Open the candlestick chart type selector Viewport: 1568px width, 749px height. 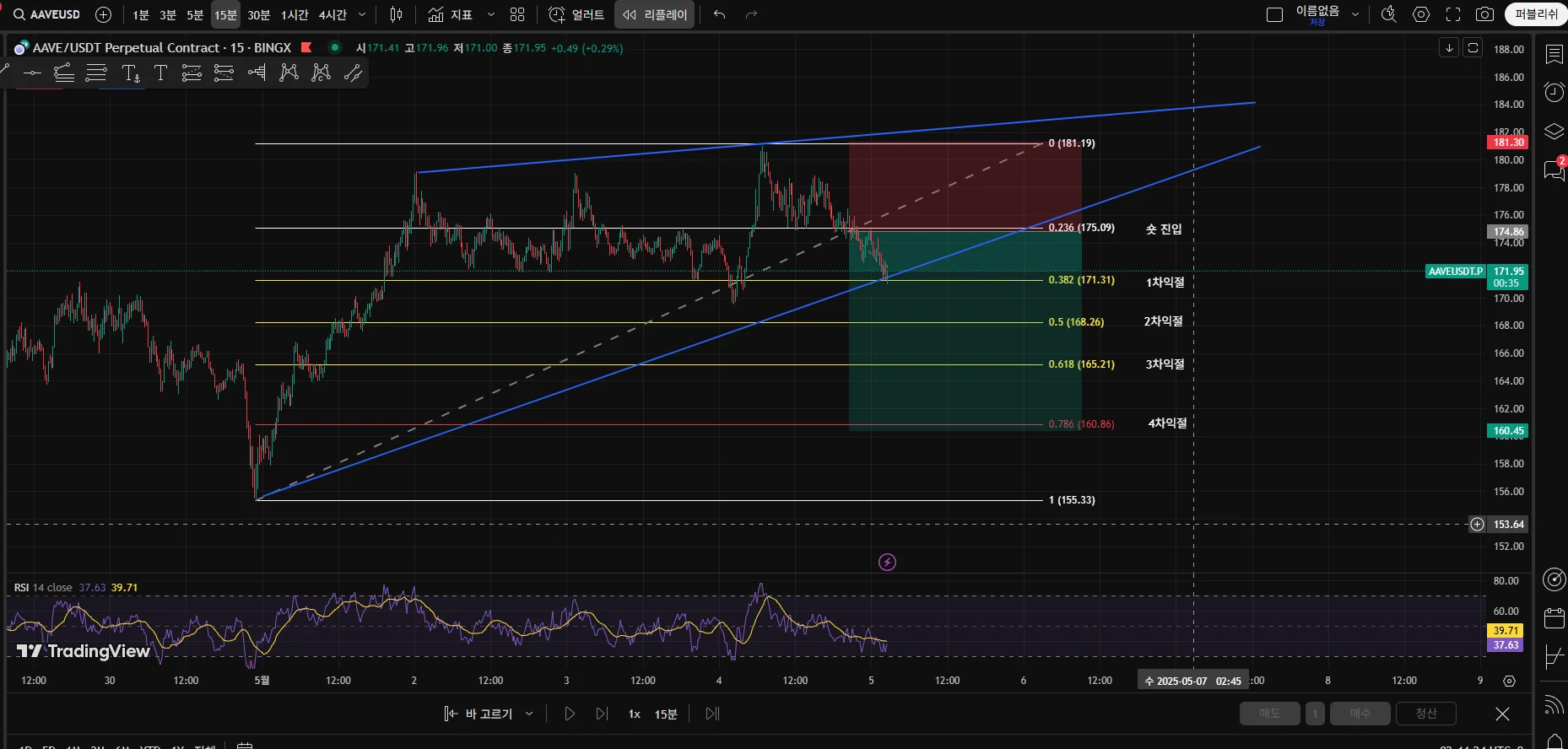pyautogui.click(x=396, y=14)
